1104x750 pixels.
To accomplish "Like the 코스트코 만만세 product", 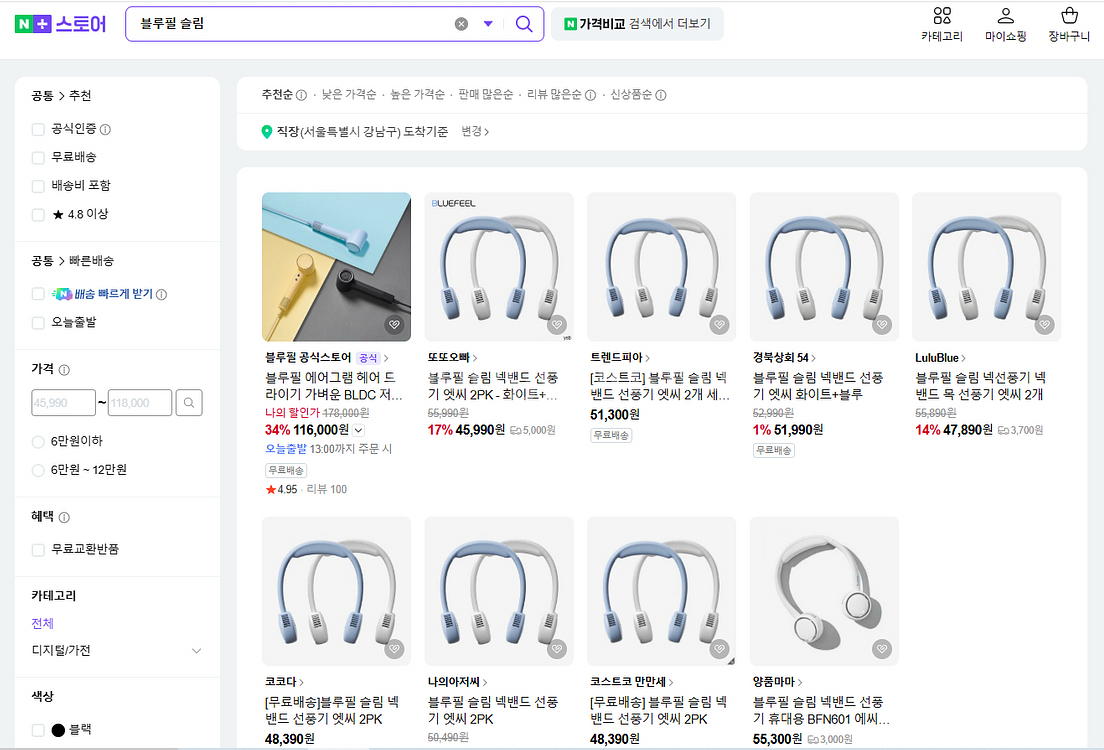I will (719, 649).
